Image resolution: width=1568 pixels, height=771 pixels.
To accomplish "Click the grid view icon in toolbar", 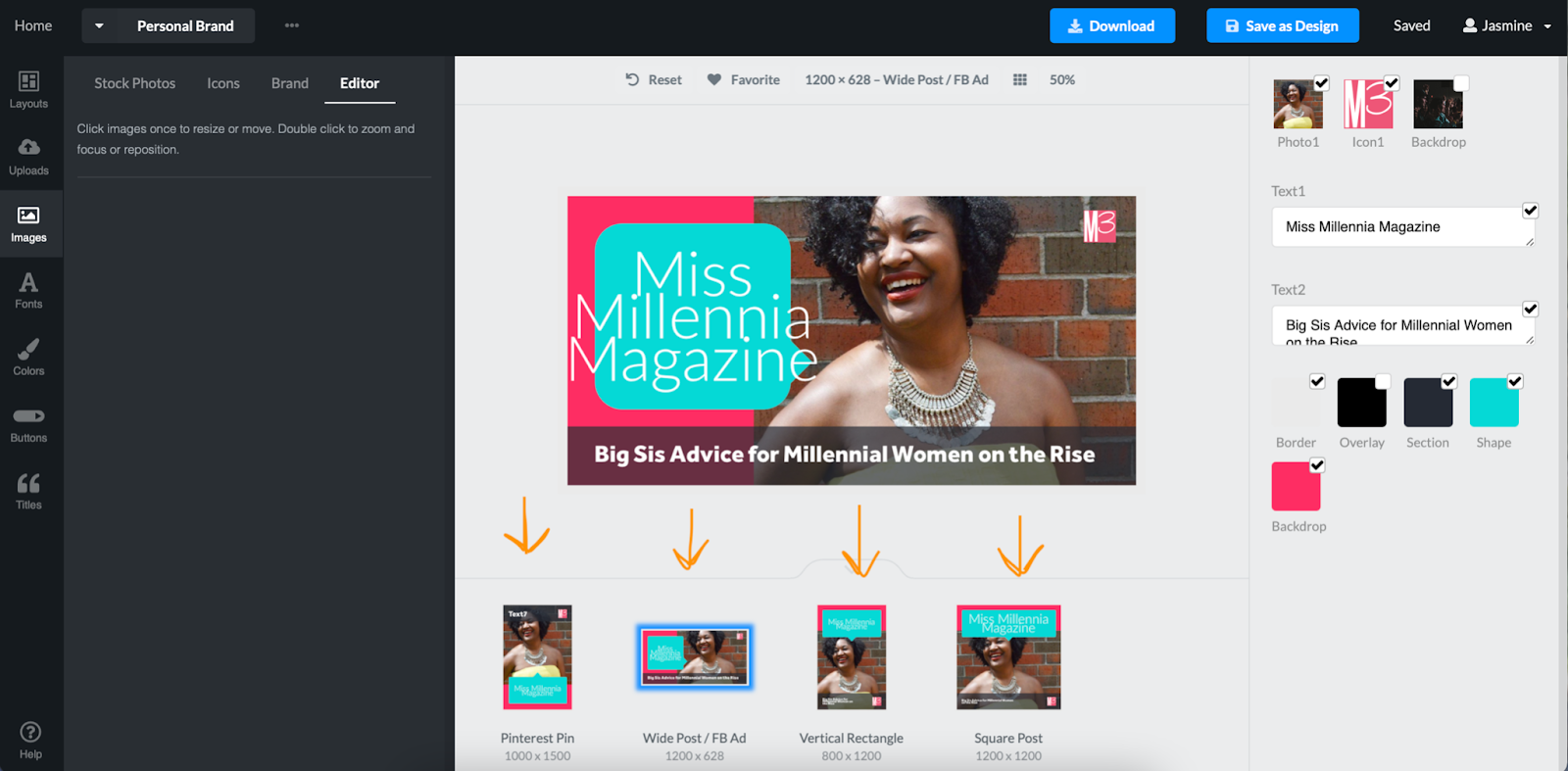I will 1019,79.
